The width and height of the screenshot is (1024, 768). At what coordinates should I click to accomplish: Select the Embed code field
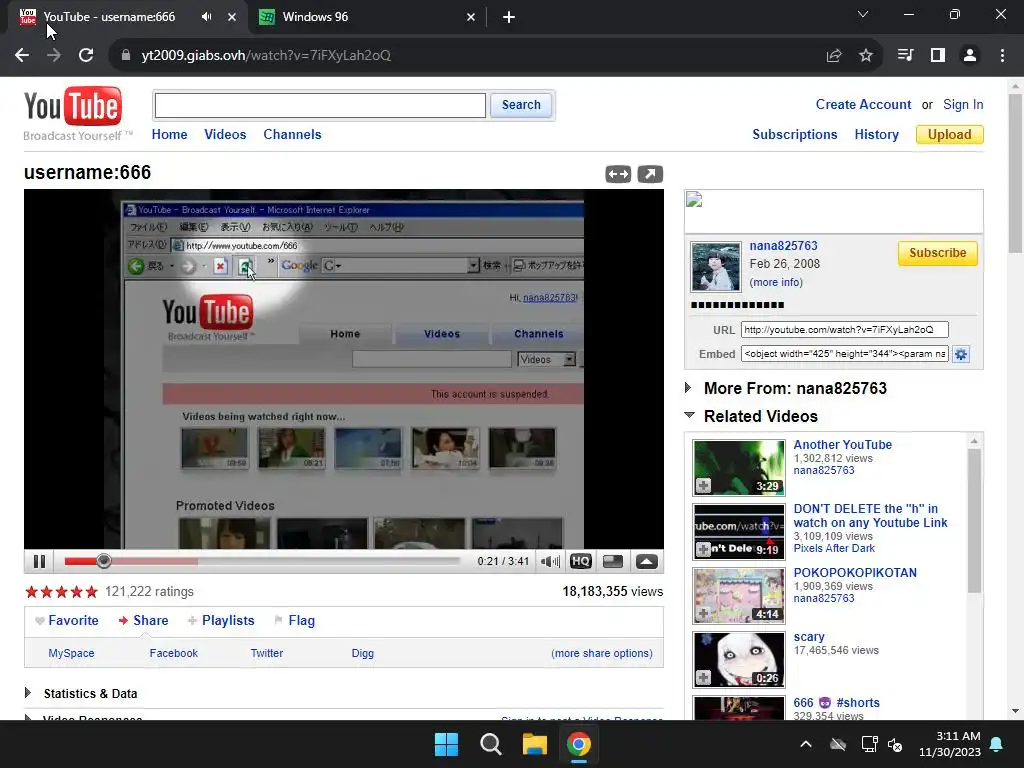click(x=844, y=354)
